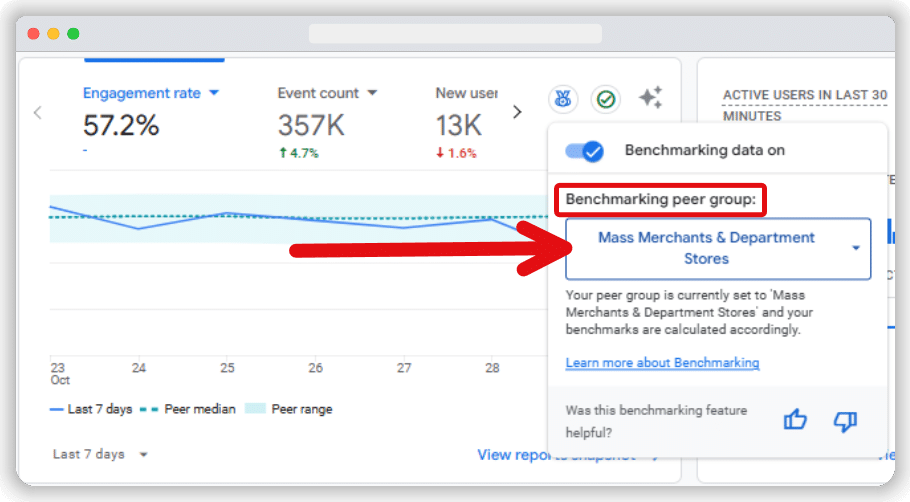This screenshot has height=502, width=910.
Task: Click the Peer median legend entry
Action: (x=188, y=409)
